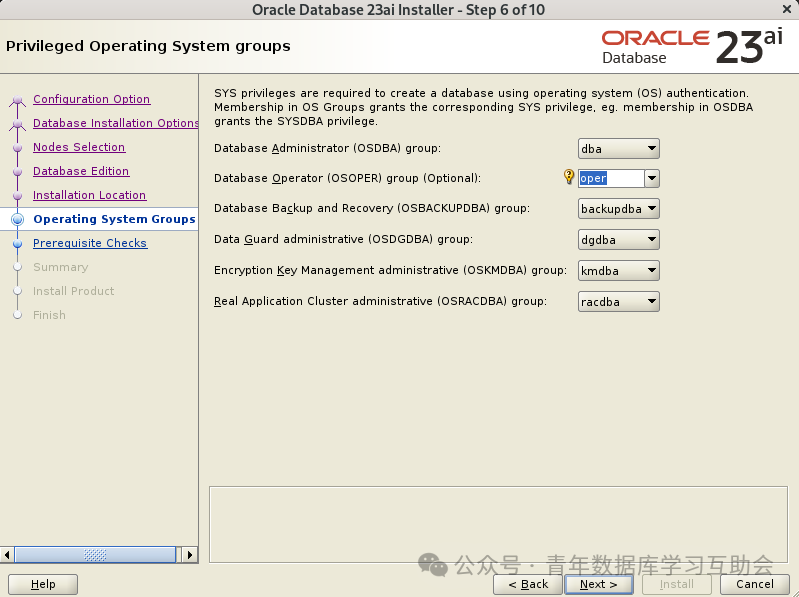Click the sidebar scroll right arrow
The width and height of the screenshot is (799, 597).
pyautogui.click(x=190, y=554)
